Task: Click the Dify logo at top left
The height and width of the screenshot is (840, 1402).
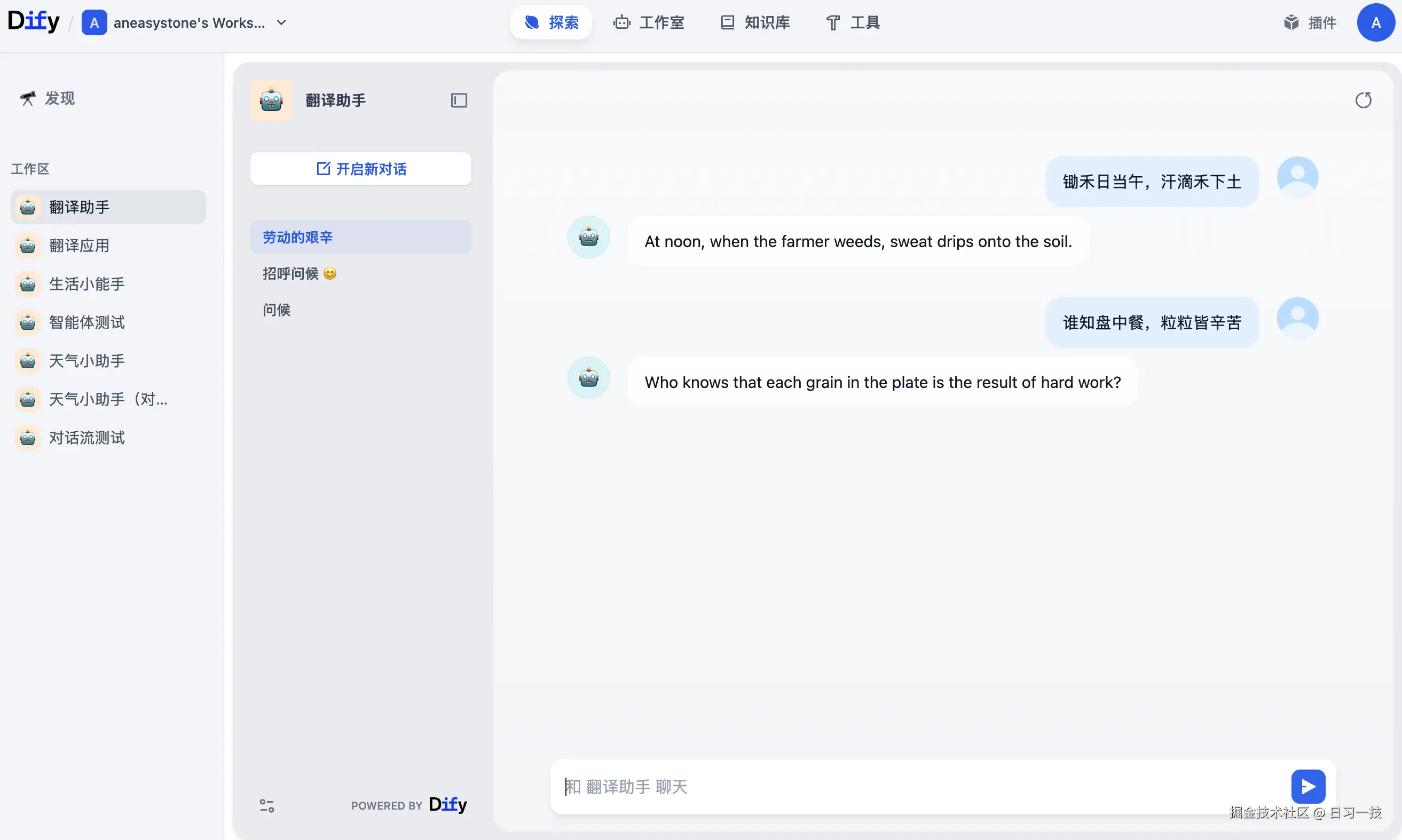Action: tap(33, 21)
